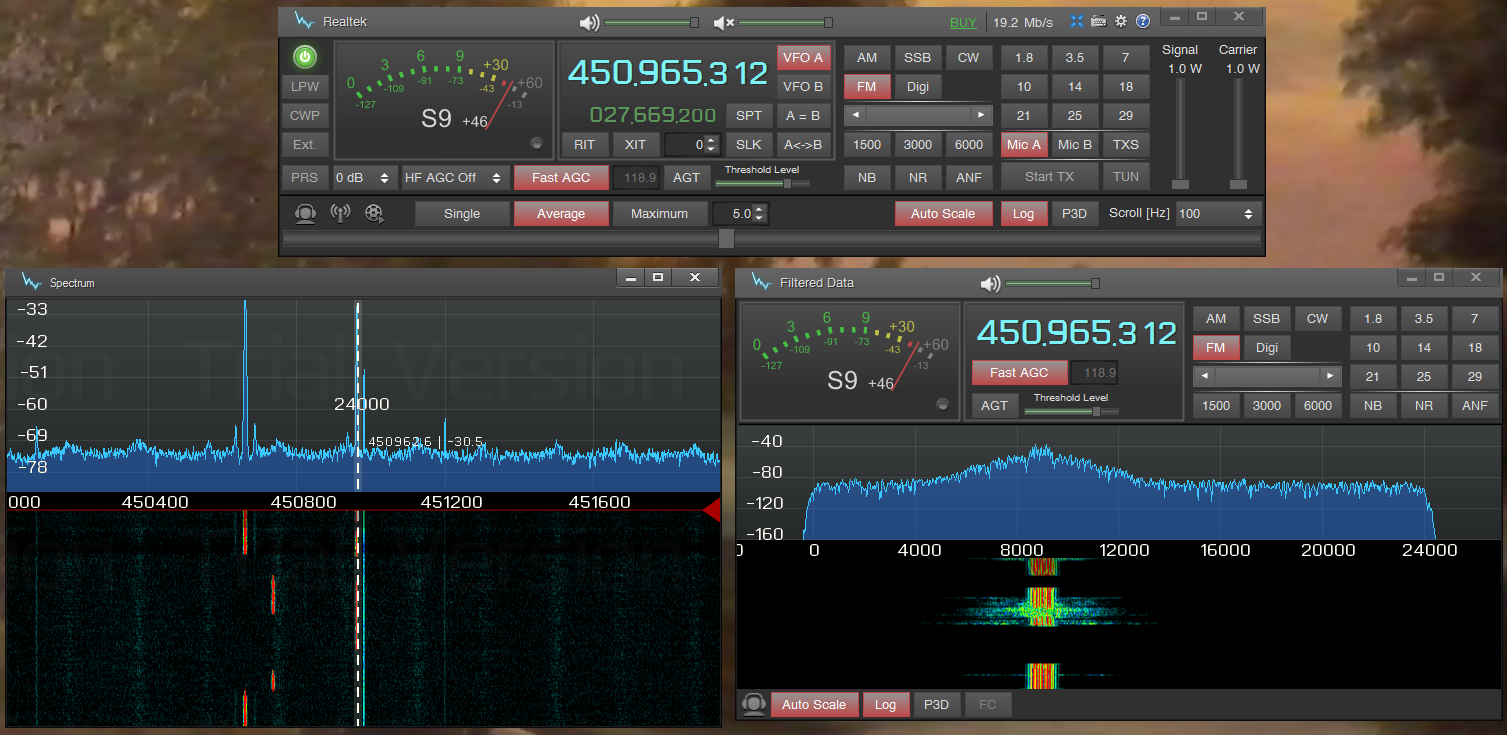Click the muted speaker icon in the title bar
This screenshot has width=1507, height=735.
pyautogui.click(x=724, y=22)
